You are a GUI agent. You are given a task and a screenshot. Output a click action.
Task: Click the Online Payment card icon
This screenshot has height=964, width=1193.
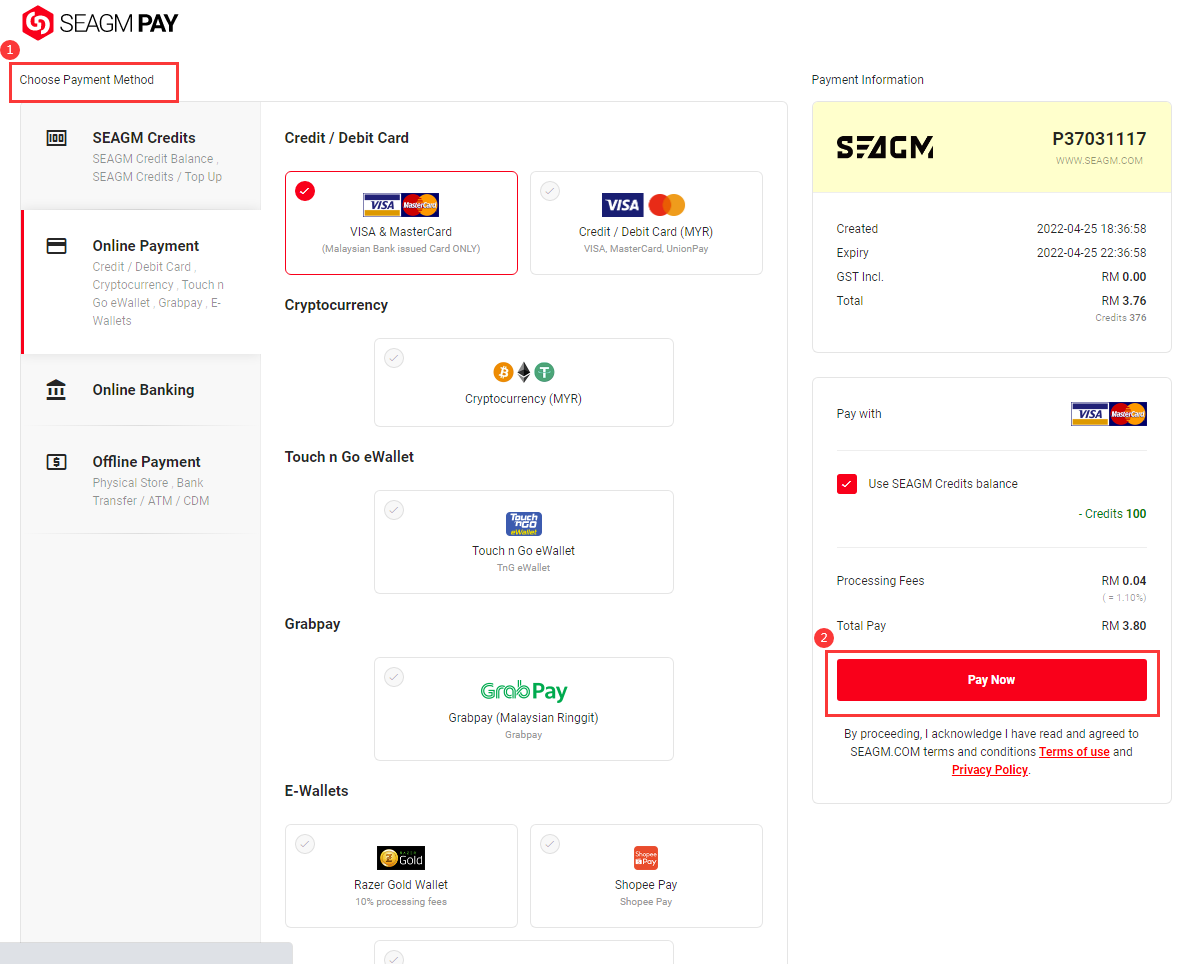point(56,246)
